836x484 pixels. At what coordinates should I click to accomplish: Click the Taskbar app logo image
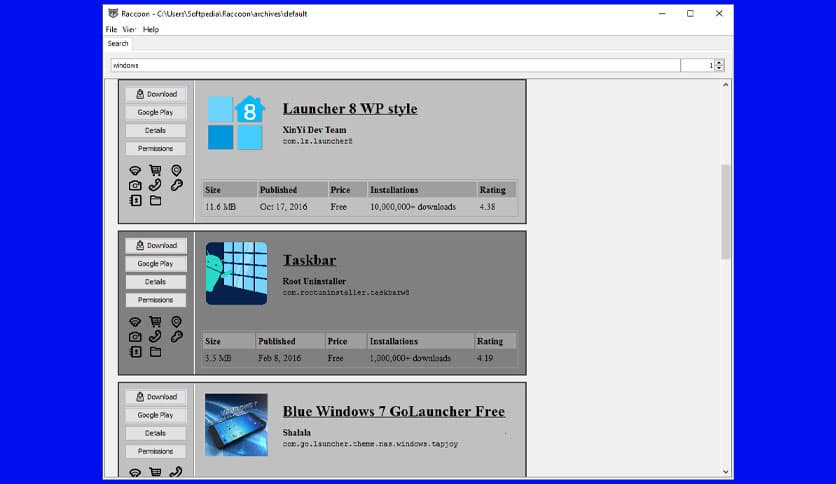(236, 273)
